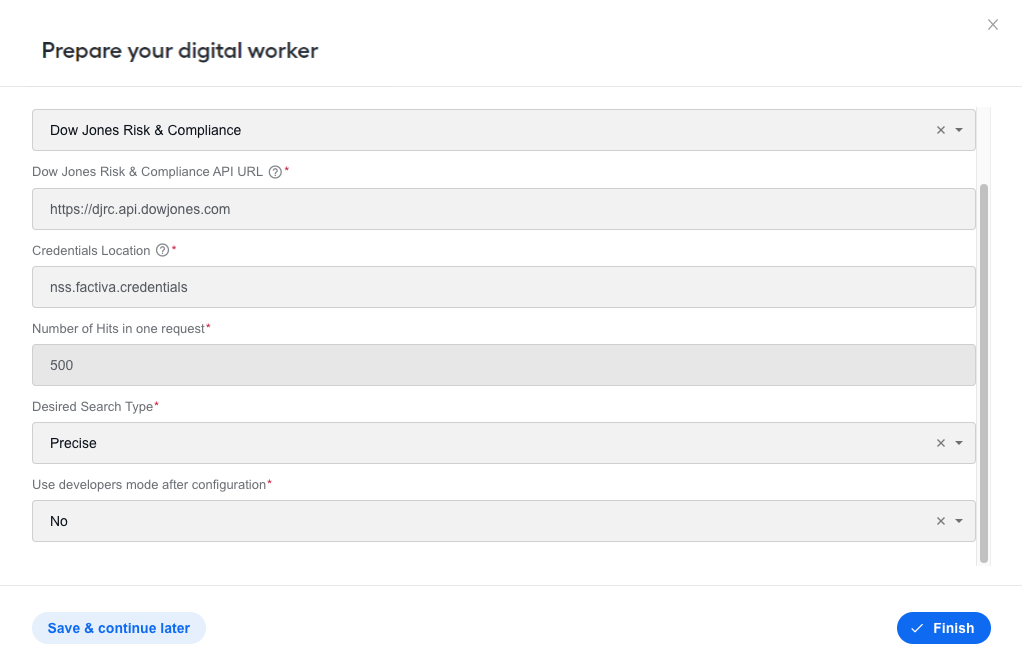Click the checkmark icon in Finish button
The height and width of the screenshot is (663, 1022).
tap(917, 628)
